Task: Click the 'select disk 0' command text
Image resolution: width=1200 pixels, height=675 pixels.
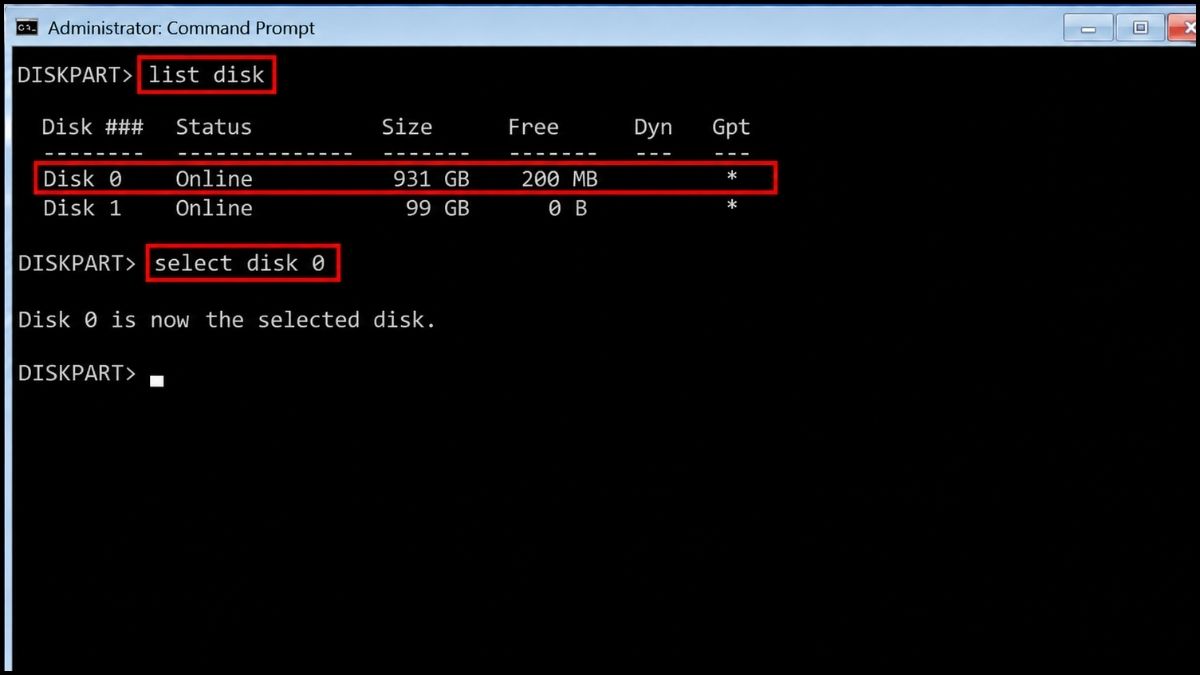Action: point(240,263)
